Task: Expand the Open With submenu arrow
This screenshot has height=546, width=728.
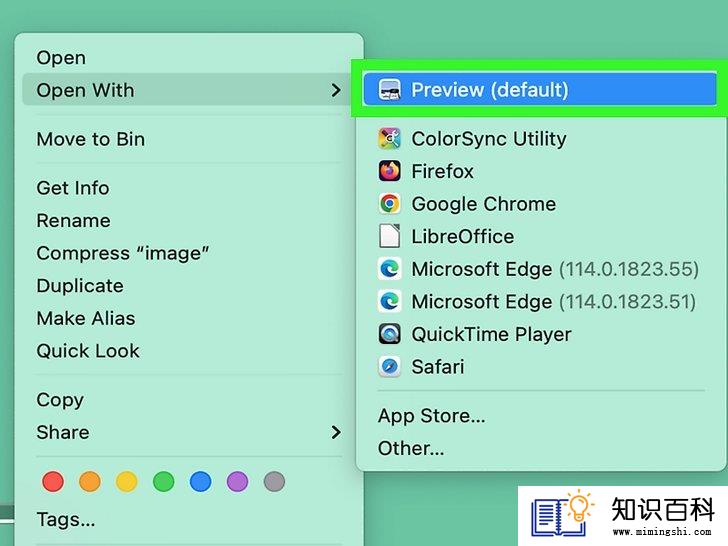Action: 336,90
